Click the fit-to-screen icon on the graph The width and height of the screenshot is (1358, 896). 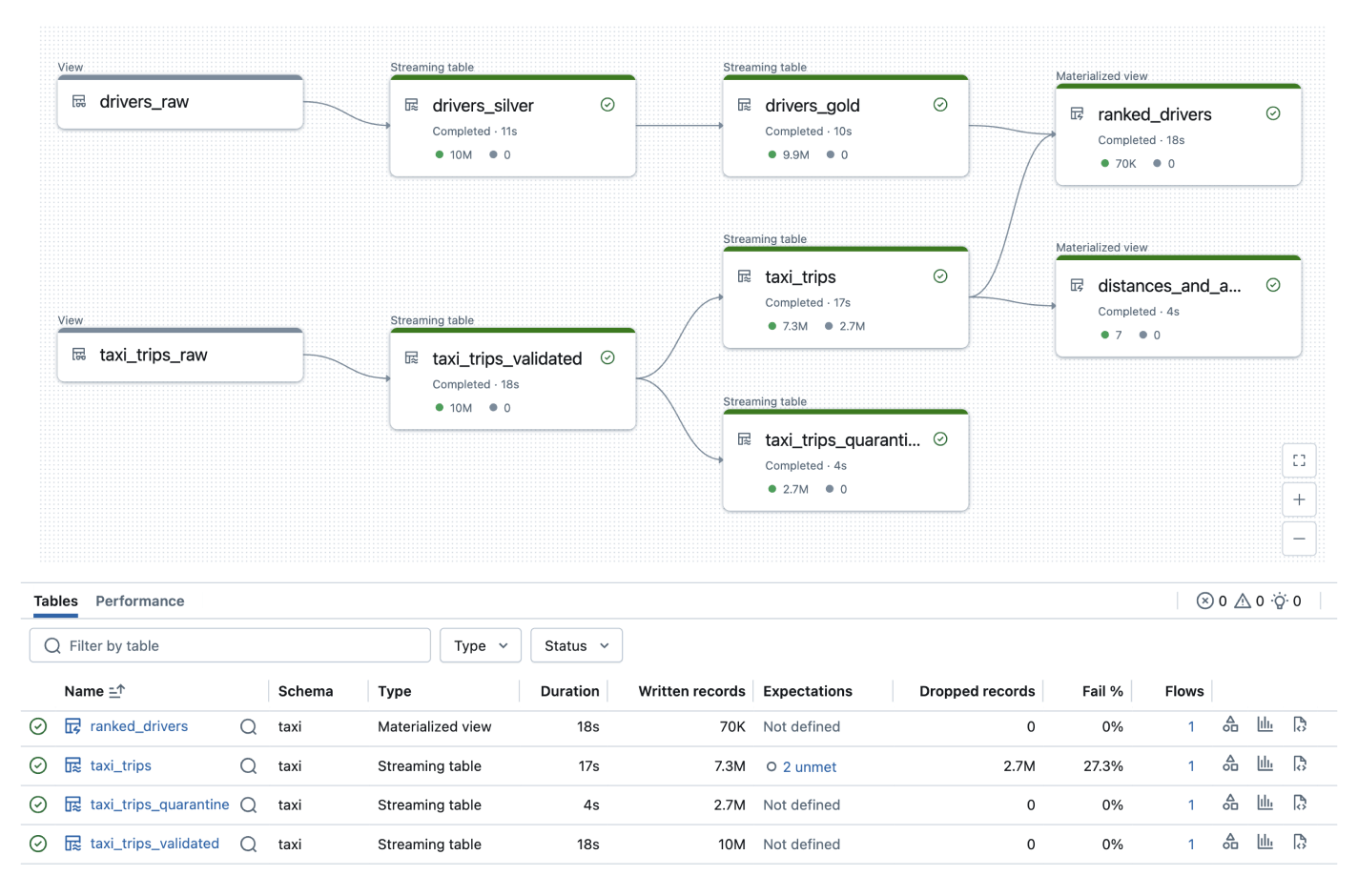(x=1299, y=460)
